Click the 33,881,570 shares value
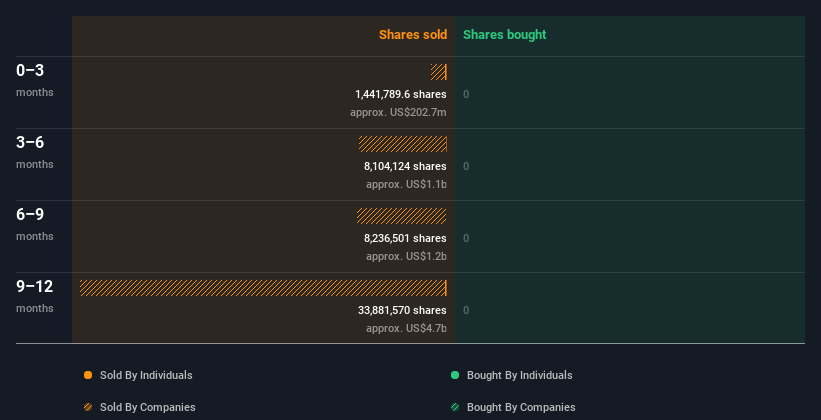Screen dimensions: 821x420 point(402,310)
